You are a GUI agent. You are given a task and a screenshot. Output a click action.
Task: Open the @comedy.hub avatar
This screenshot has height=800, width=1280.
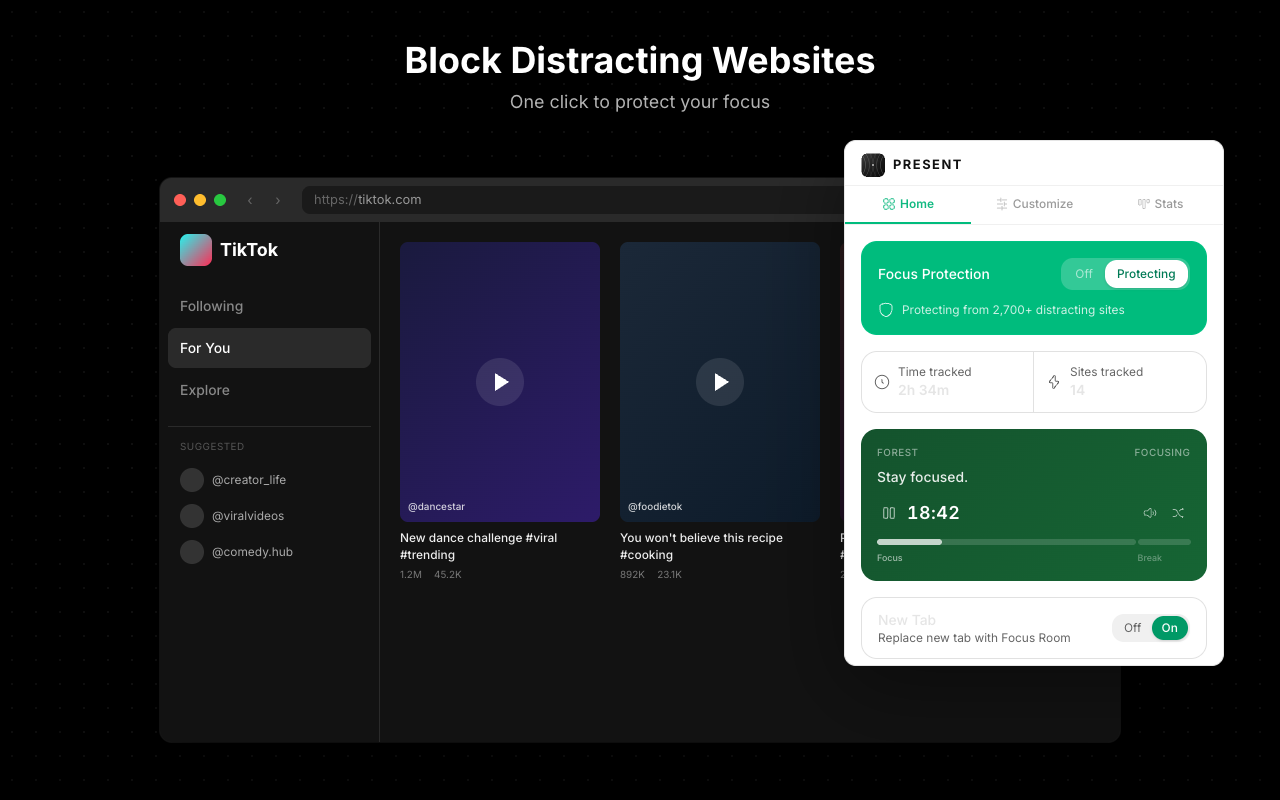(x=192, y=552)
